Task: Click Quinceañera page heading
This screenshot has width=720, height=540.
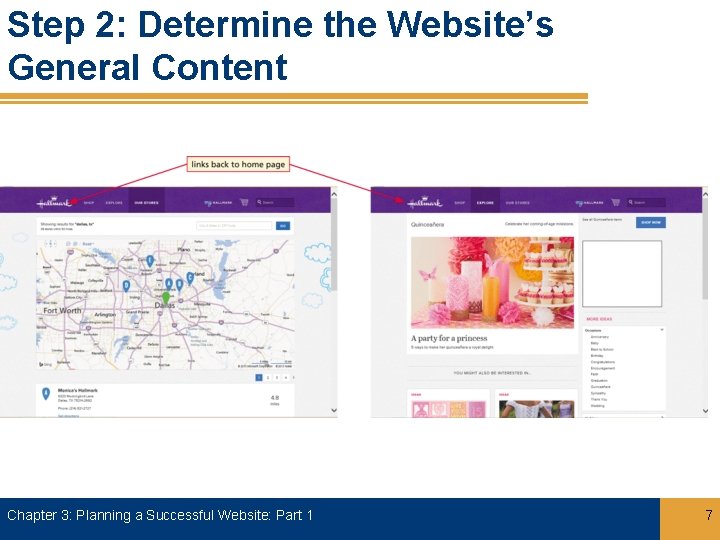Action: 428,225
